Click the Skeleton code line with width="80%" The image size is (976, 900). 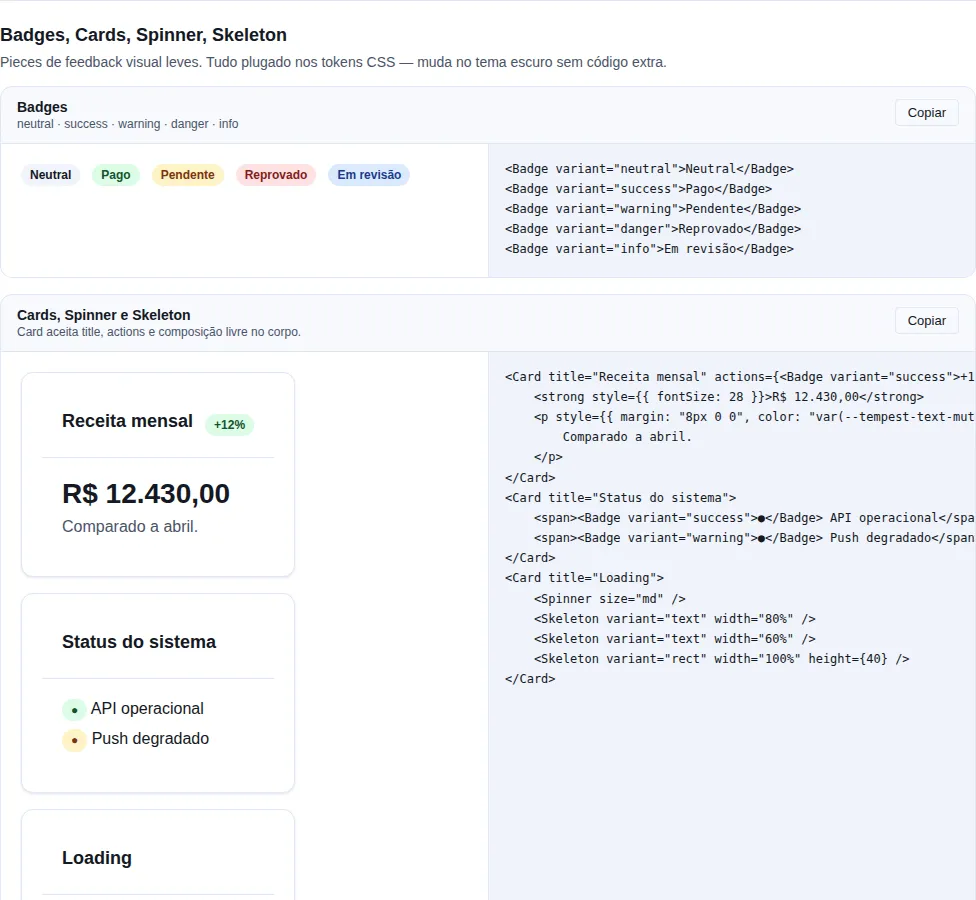point(675,619)
